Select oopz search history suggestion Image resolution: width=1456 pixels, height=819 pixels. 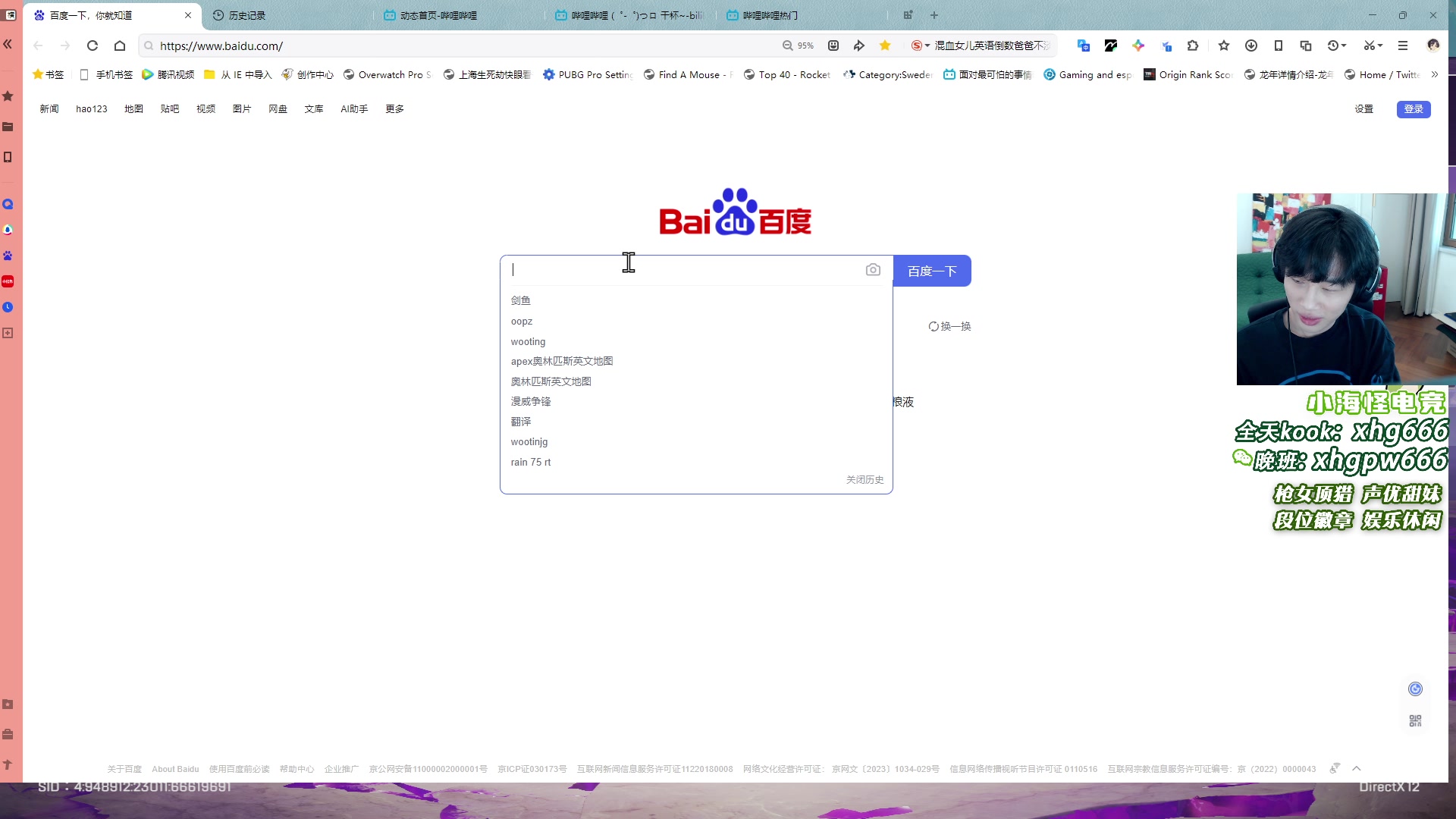click(x=522, y=321)
